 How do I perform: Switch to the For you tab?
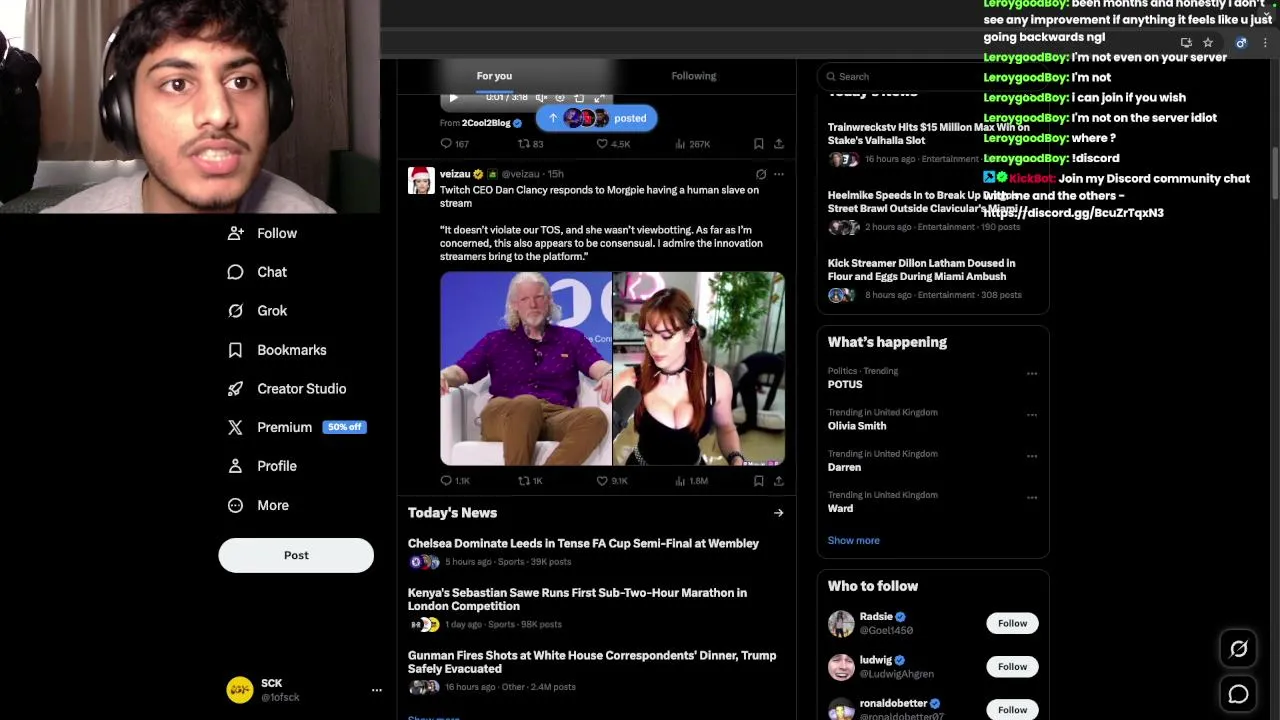point(494,76)
